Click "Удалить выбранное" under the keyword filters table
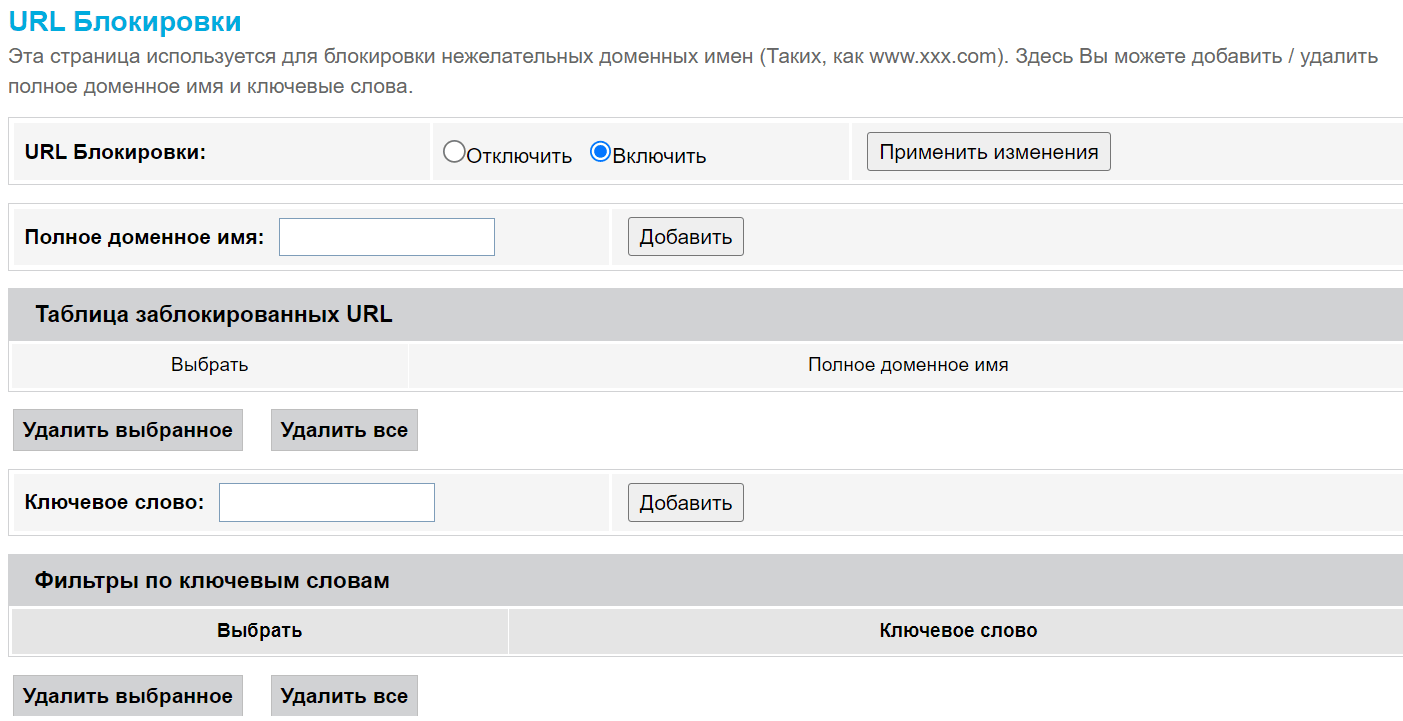This screenshot has height=721, width=1403. coord(128,696)
